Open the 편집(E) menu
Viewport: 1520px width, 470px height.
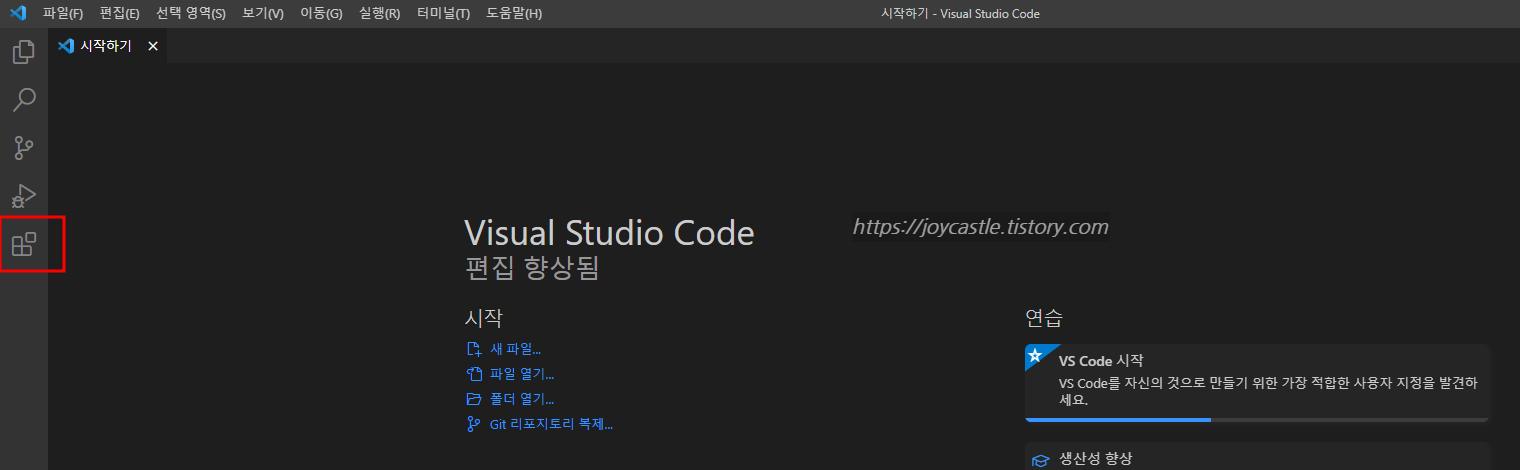tap(120, 14)
